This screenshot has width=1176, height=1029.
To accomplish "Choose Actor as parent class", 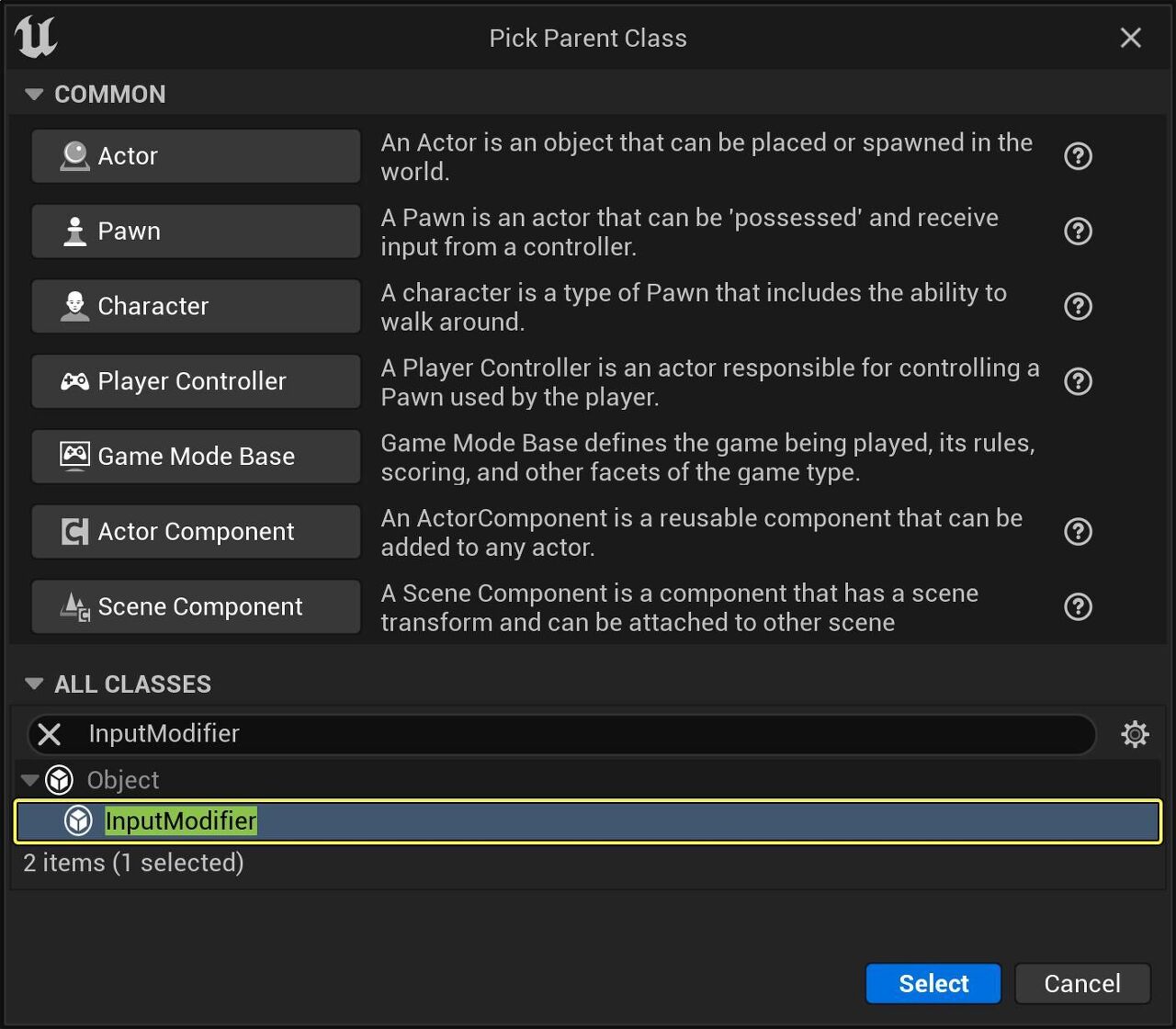I will coord(196,156).
